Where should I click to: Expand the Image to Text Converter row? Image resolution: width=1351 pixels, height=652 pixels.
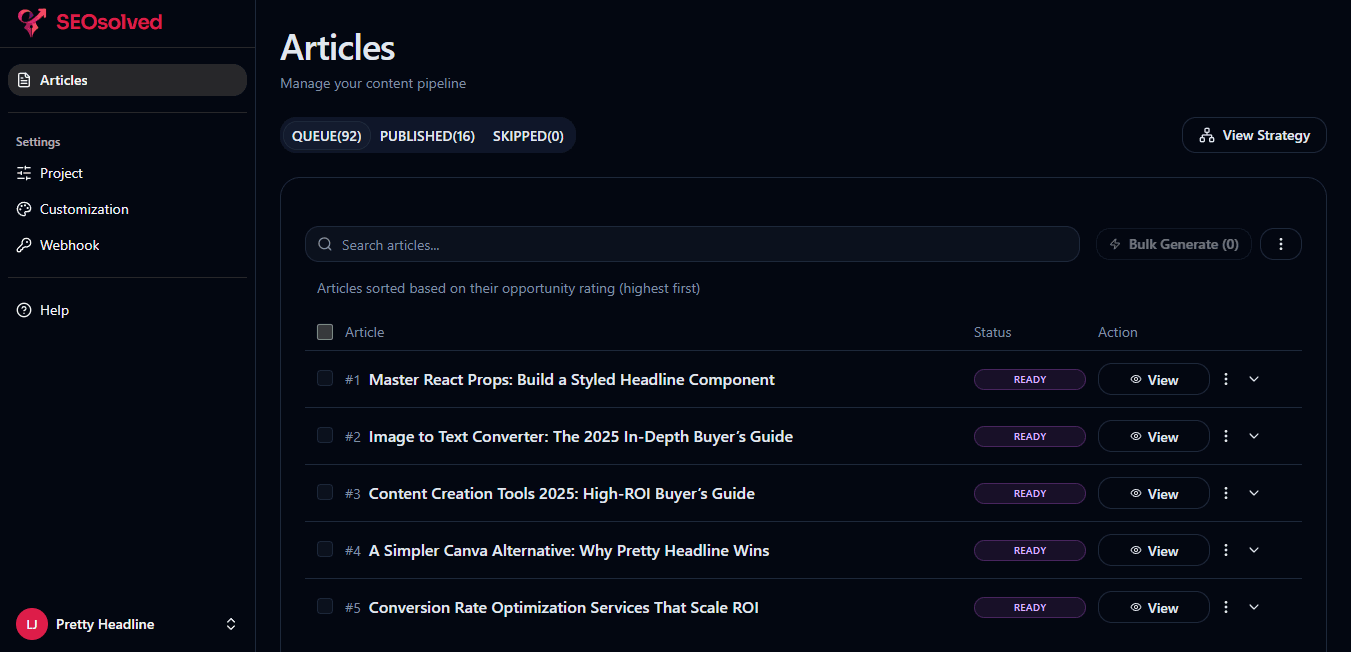[1254, 437]
